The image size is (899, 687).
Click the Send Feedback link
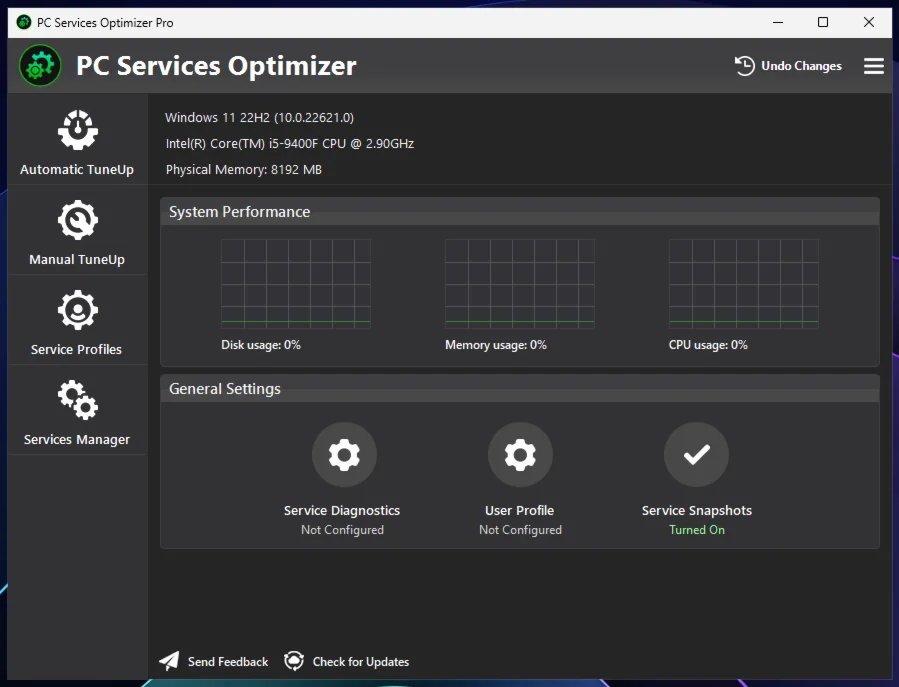click(x=228, y=662)
